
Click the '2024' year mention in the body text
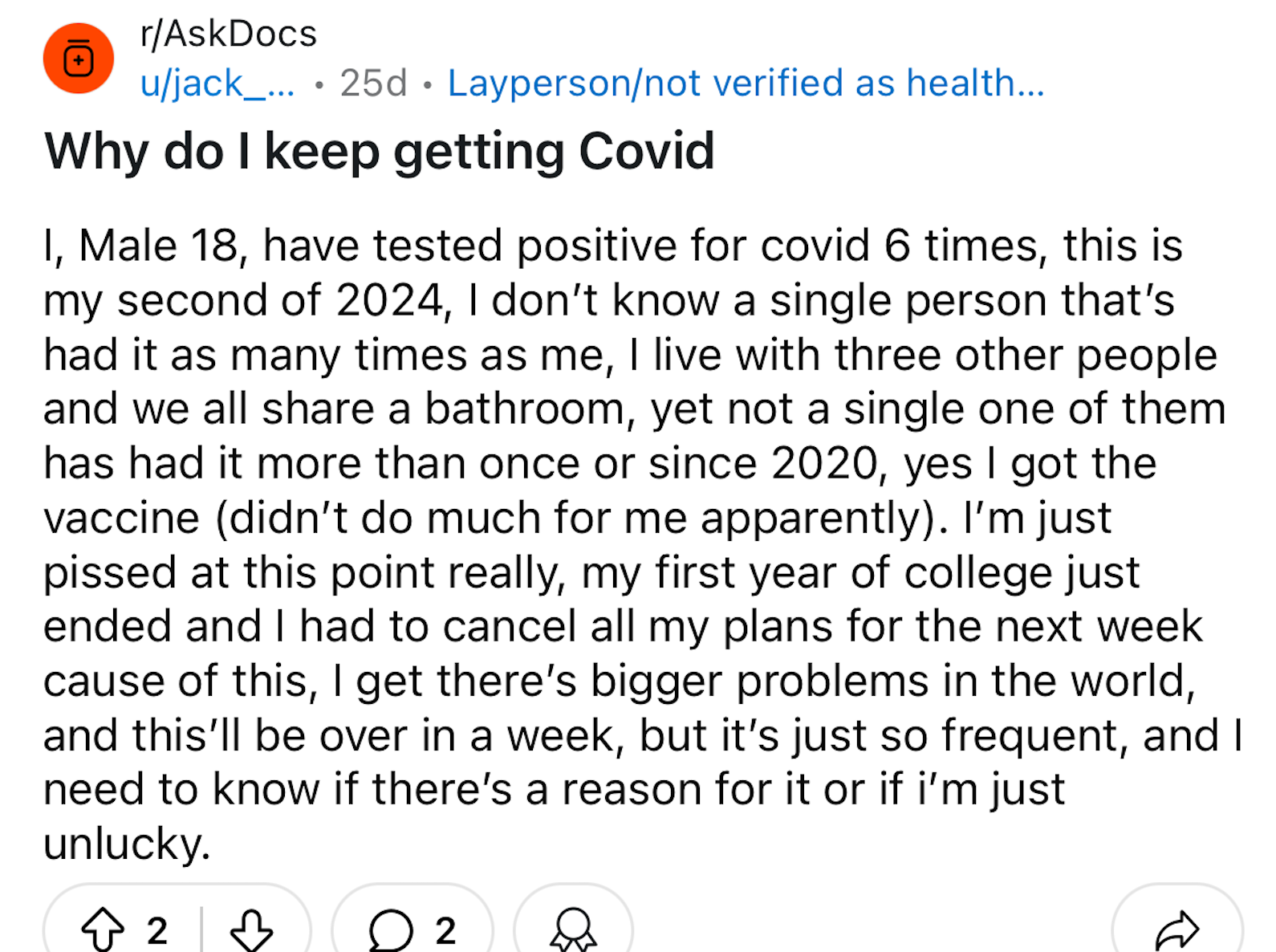(390, 300)
